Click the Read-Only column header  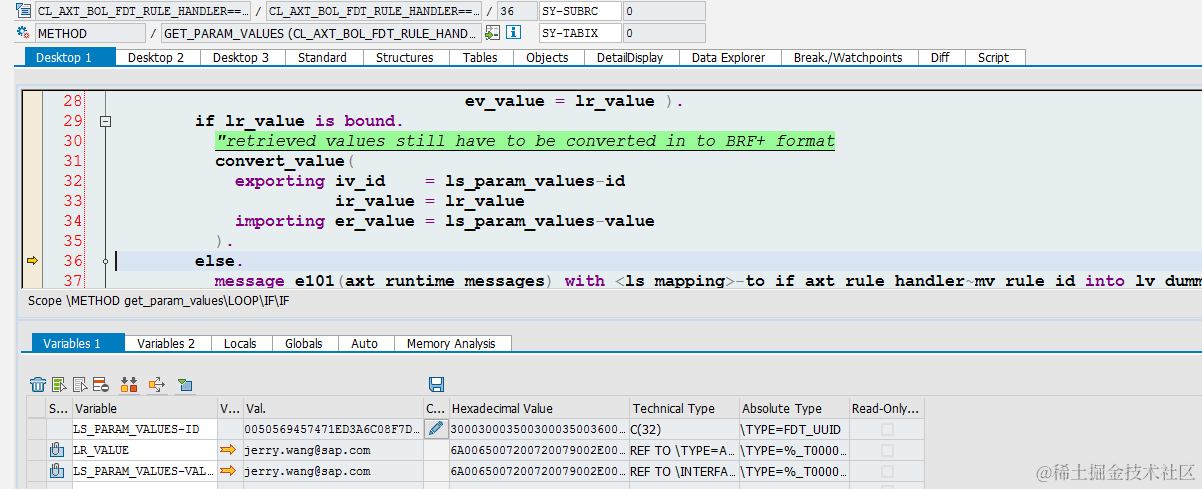[x=886, y=408]
